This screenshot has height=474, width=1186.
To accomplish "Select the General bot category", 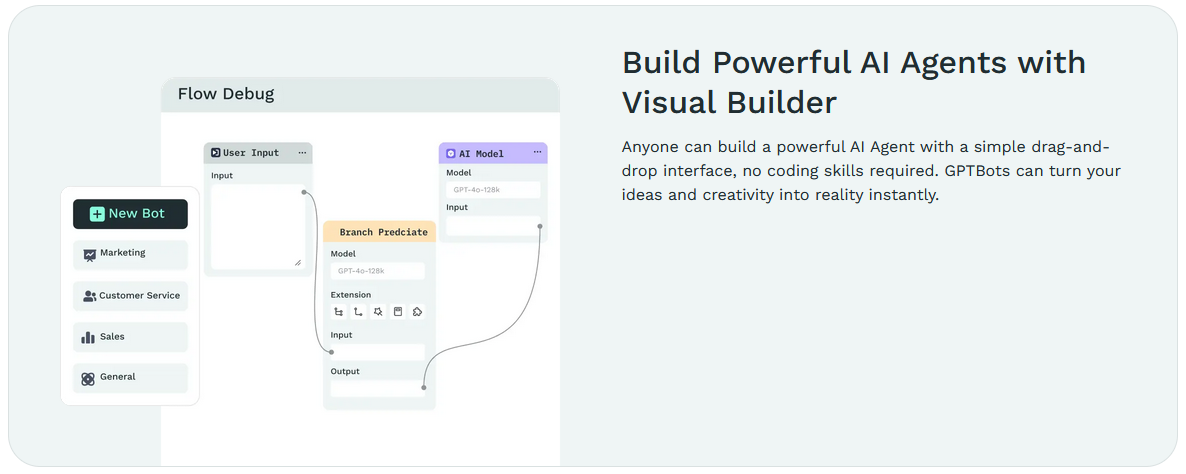I will click(x=130, y=378).
